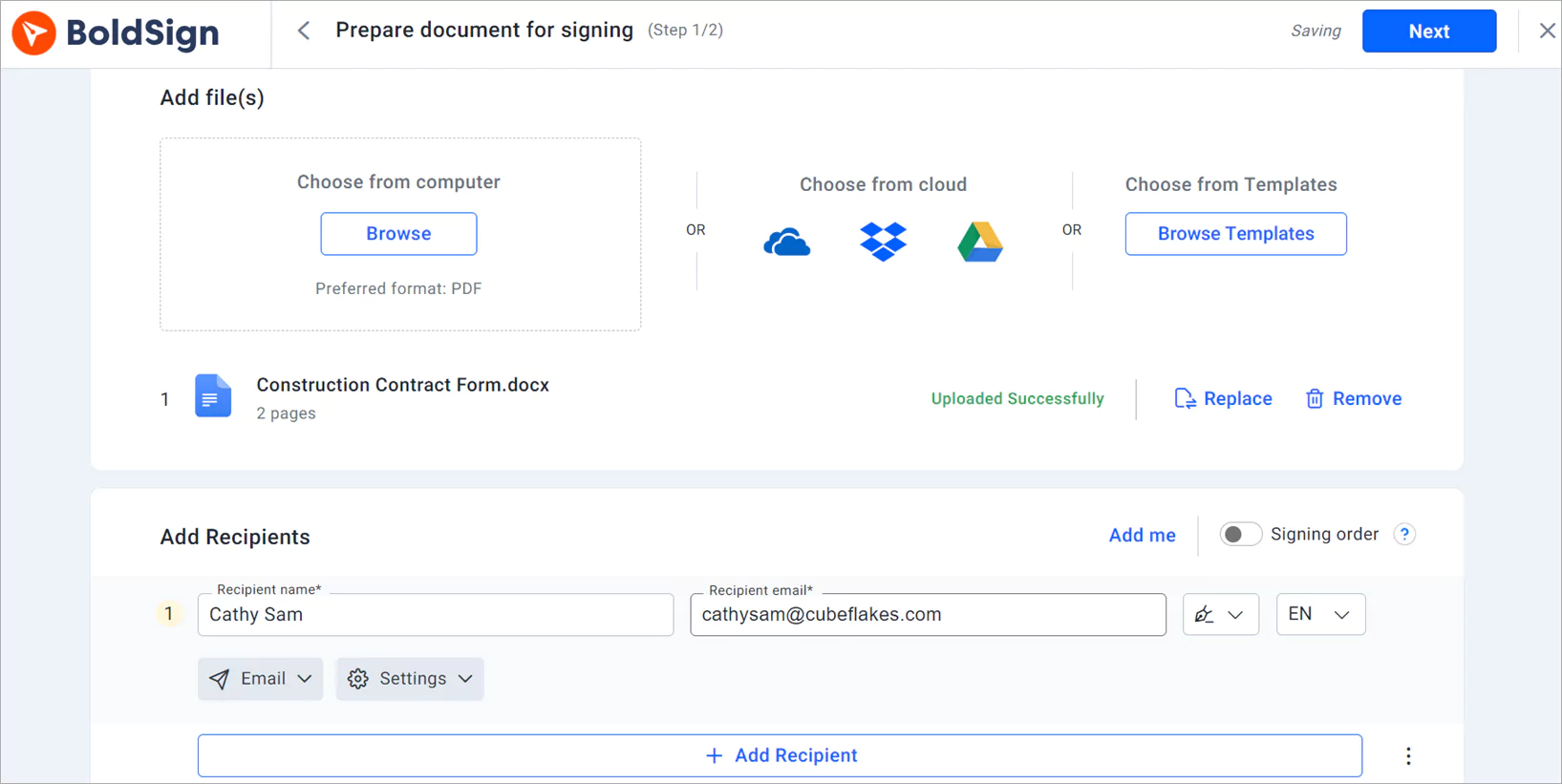Image resolution: width=1562 pixels, height=784 pixels.
Task: Choose file from Google Drive icon
Action: pos(980,242)
